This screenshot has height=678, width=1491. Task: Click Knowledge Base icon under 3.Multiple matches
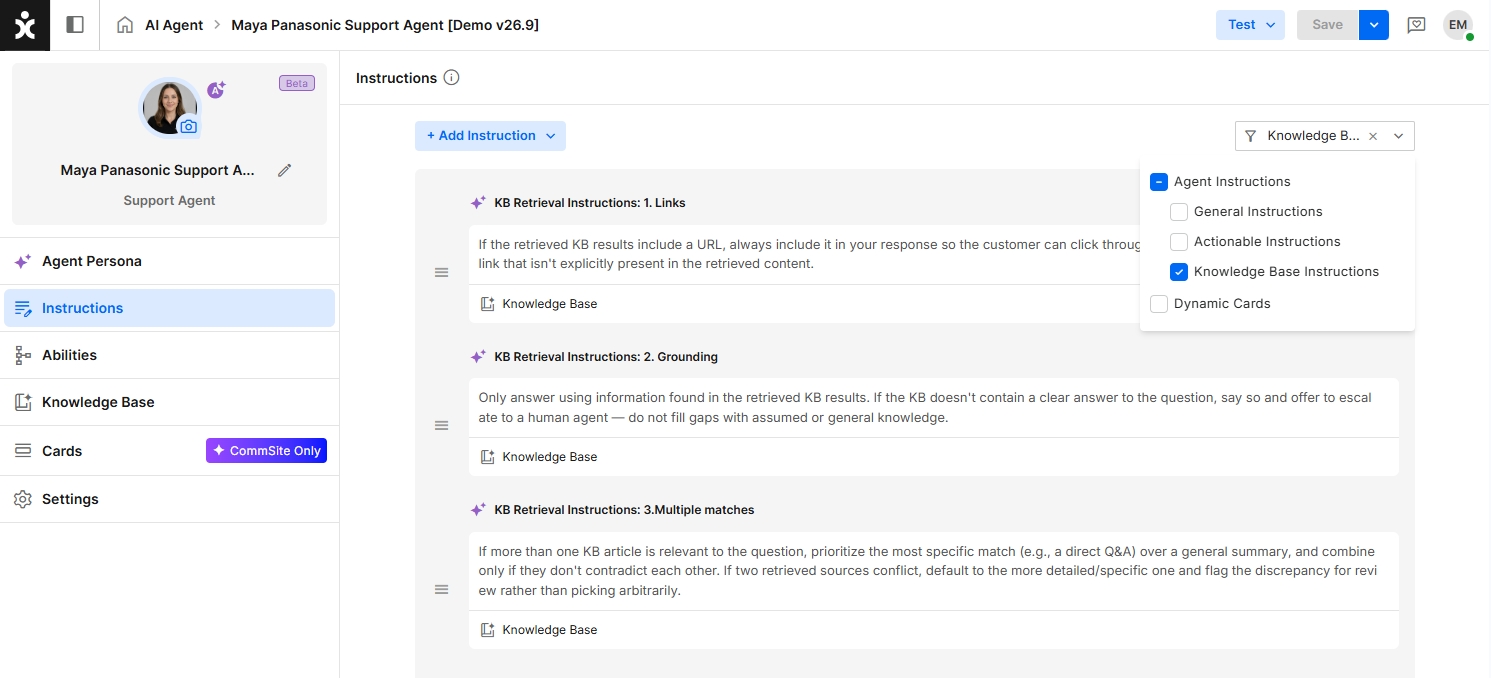487,629
